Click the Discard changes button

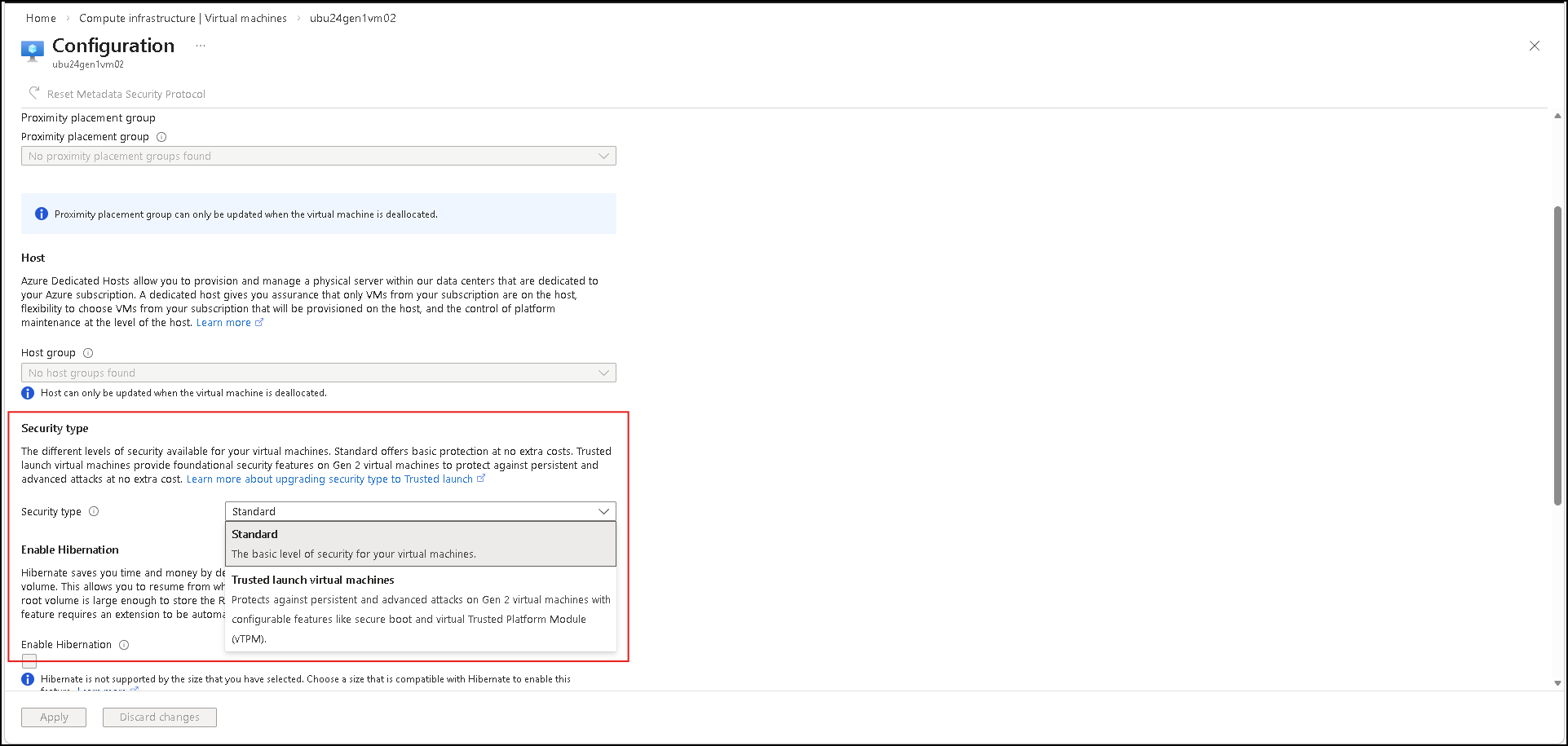[160, 717]
